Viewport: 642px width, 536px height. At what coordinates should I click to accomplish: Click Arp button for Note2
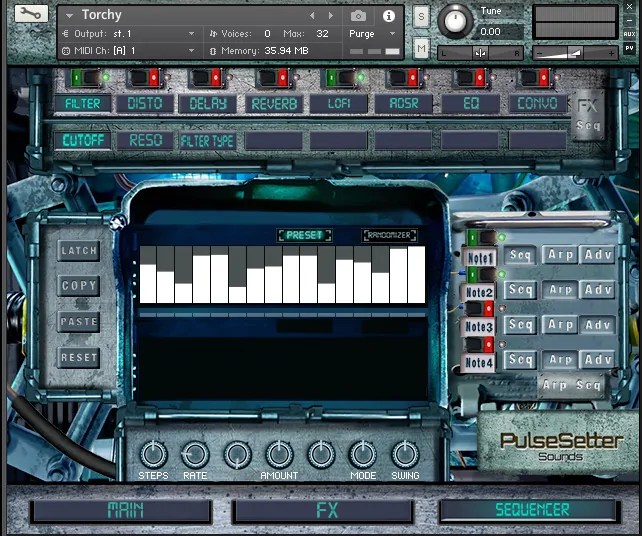[x=560, y=290]
